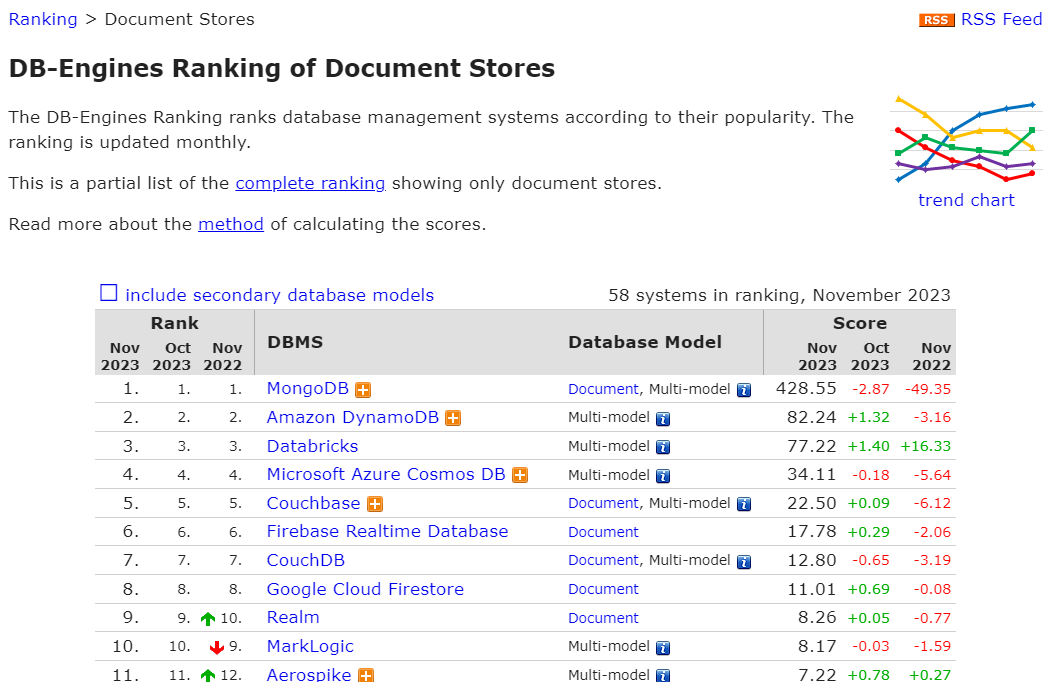Click MongoDB yearly change -49.35
Viewport: 1056px width, 682px height.
(x=928, y=389)
